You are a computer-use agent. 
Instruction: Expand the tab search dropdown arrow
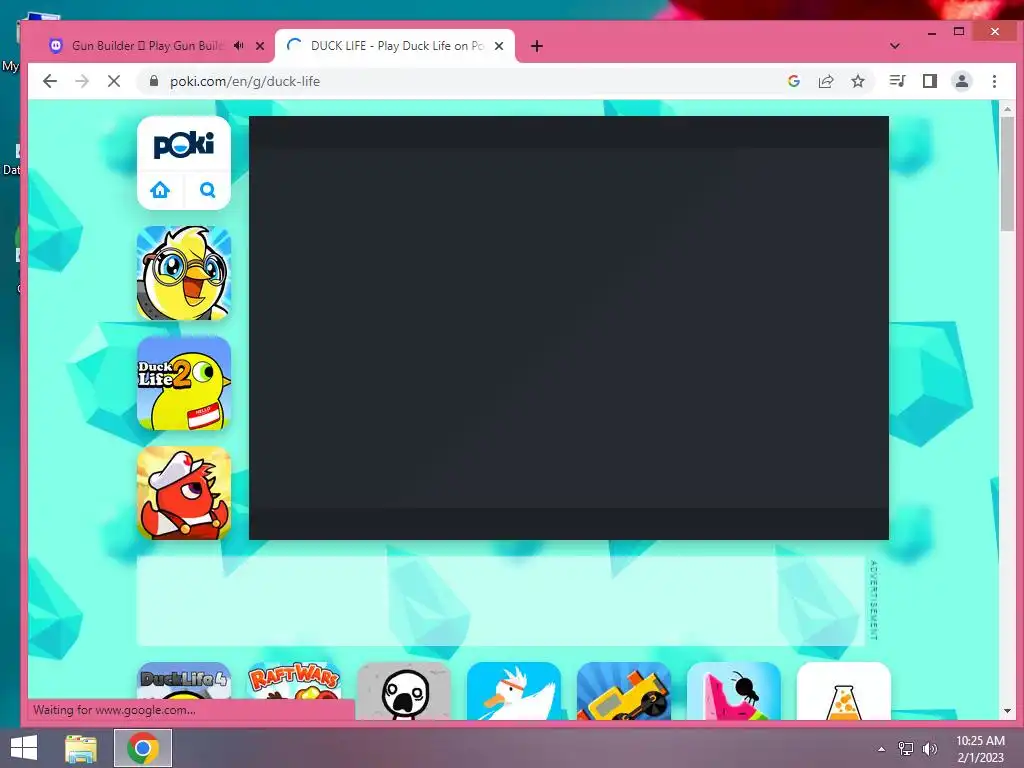click(x=895, y=46)
